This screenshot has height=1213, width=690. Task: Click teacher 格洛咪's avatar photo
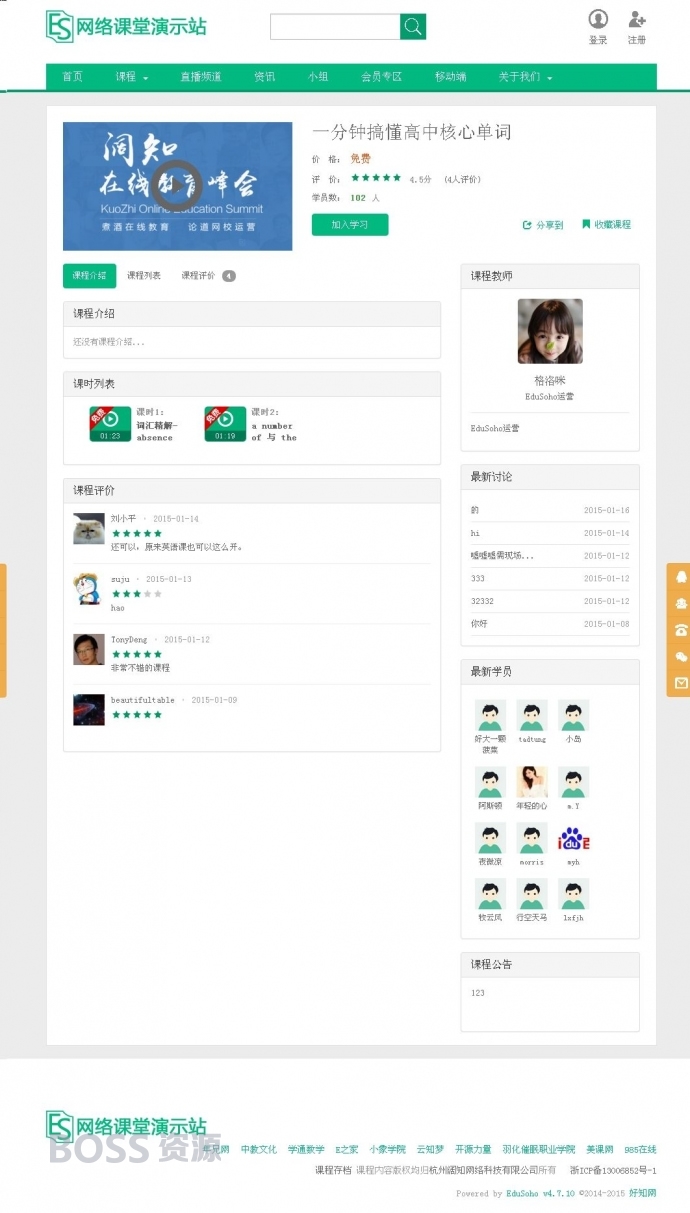(550, 331)
